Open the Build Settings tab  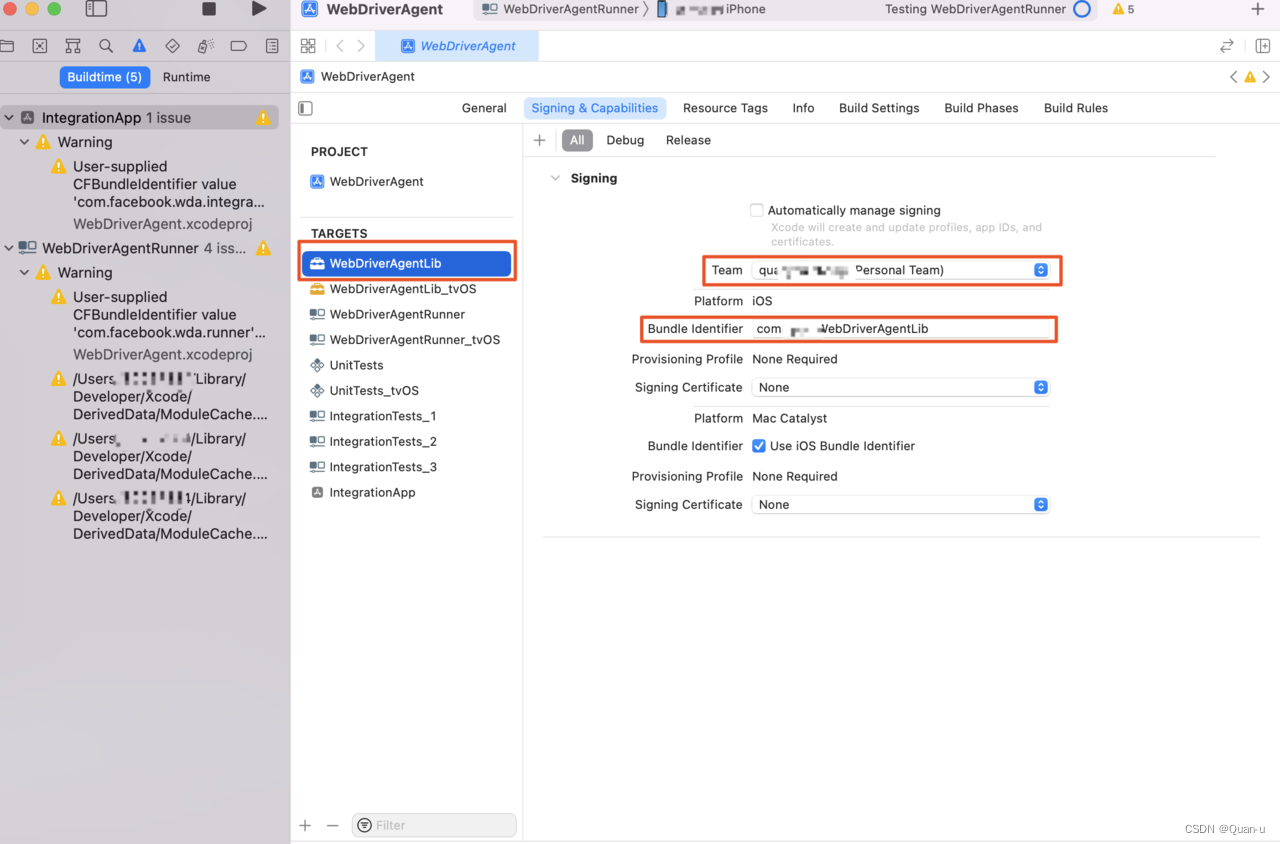(879, 108)
